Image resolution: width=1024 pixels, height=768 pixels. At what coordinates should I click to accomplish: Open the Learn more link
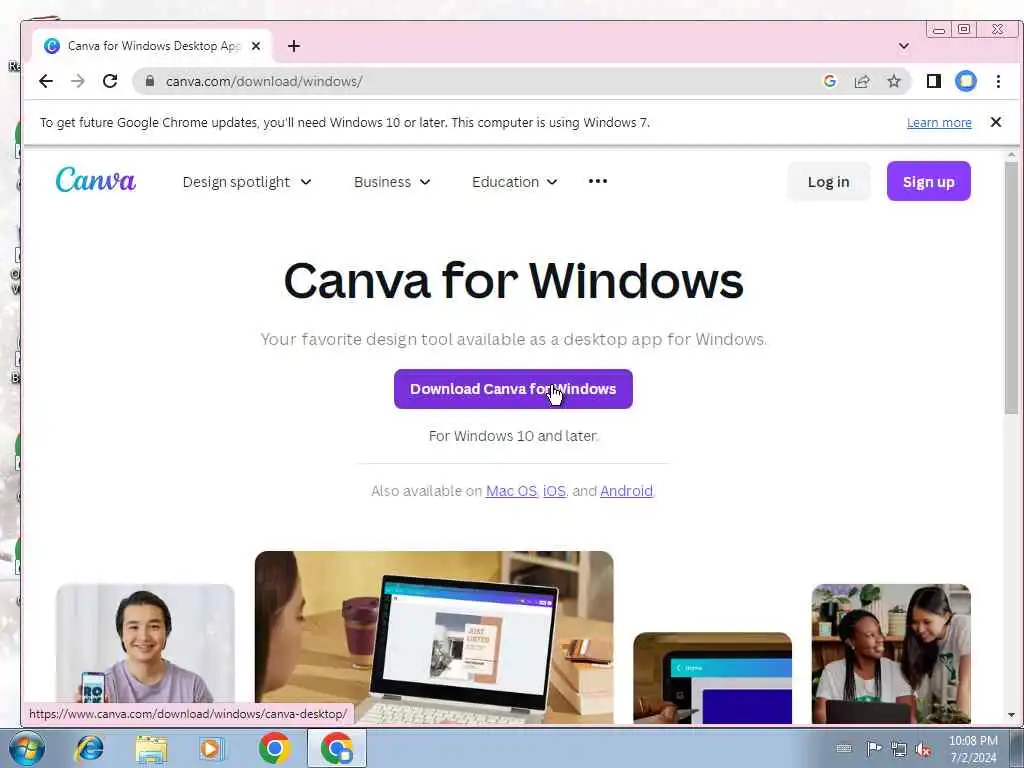coord(939,123)
